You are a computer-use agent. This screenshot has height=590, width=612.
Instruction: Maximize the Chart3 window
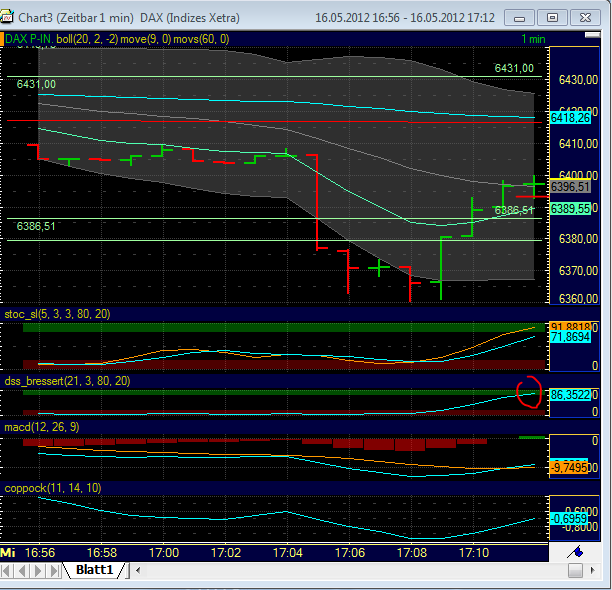(552, 18)
